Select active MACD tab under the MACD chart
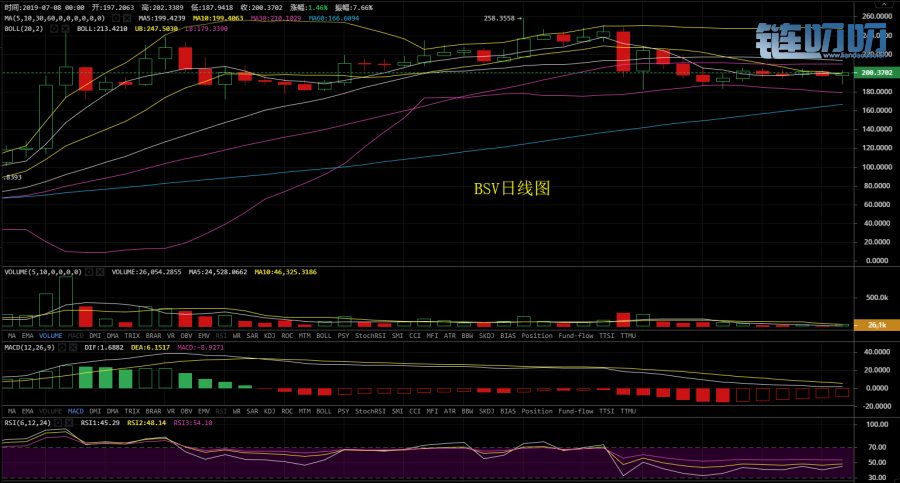900x483 pixels. (75, 411)
